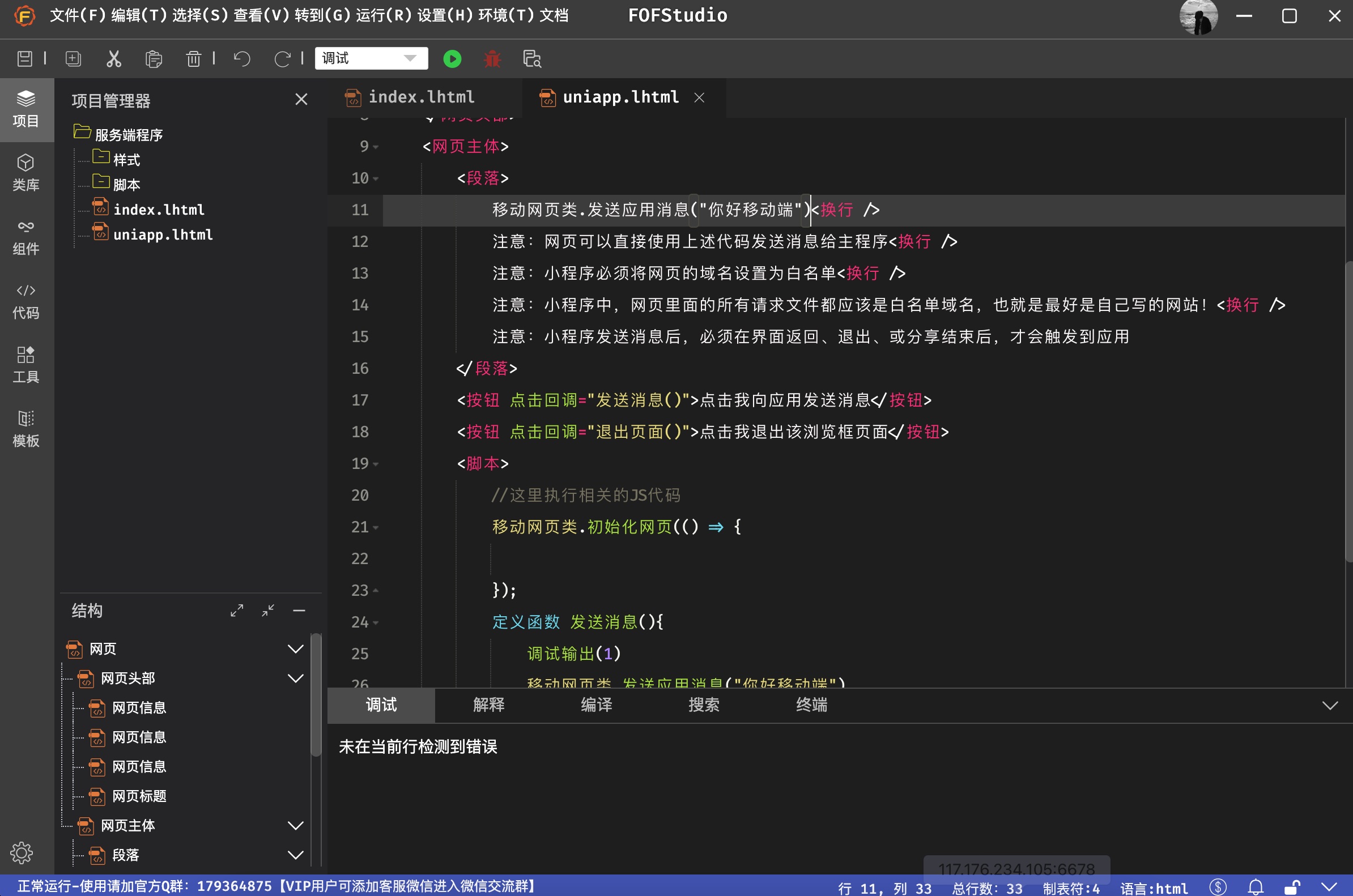This screenshot has height=896, width=1353.
Task: Click the FOFStudio logo icon
Action: pos(24,15)
